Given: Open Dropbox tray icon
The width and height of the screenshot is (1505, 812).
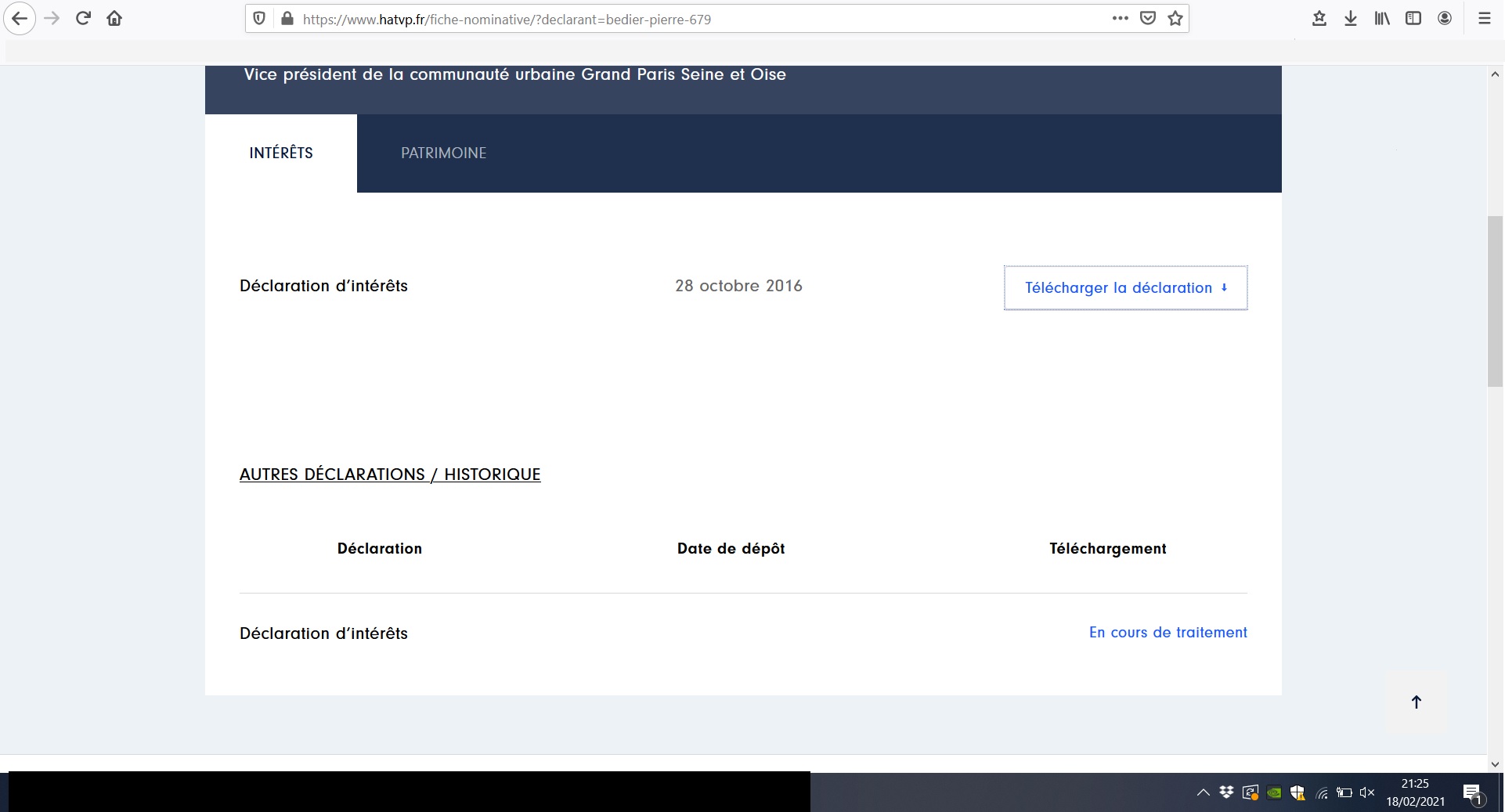Looking at the screenshot, I should point(1226,792).
